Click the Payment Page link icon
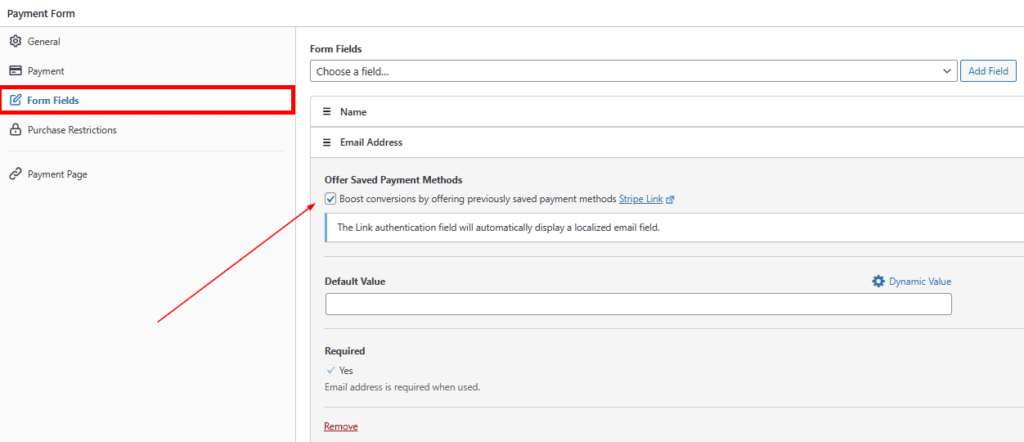1024x442 pixels. pos(15,174)
